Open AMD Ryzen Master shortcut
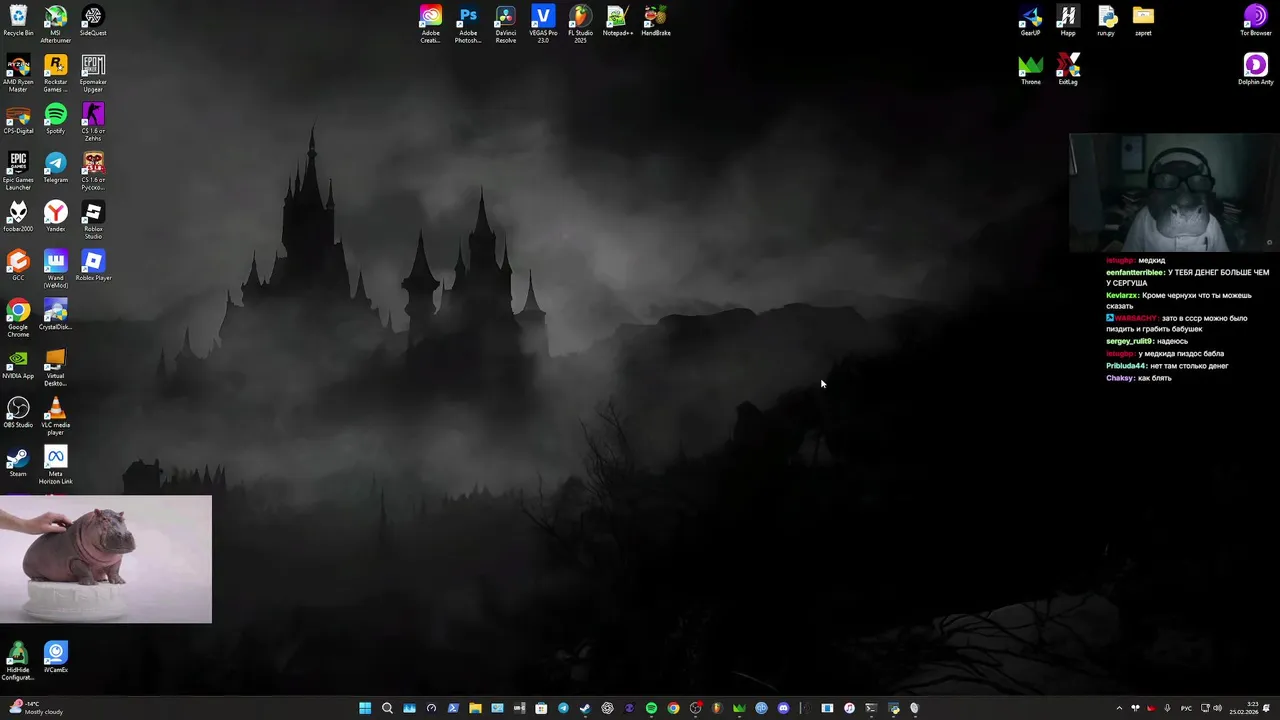Screen dimensions: 1280x720 [x=18, y=74]
